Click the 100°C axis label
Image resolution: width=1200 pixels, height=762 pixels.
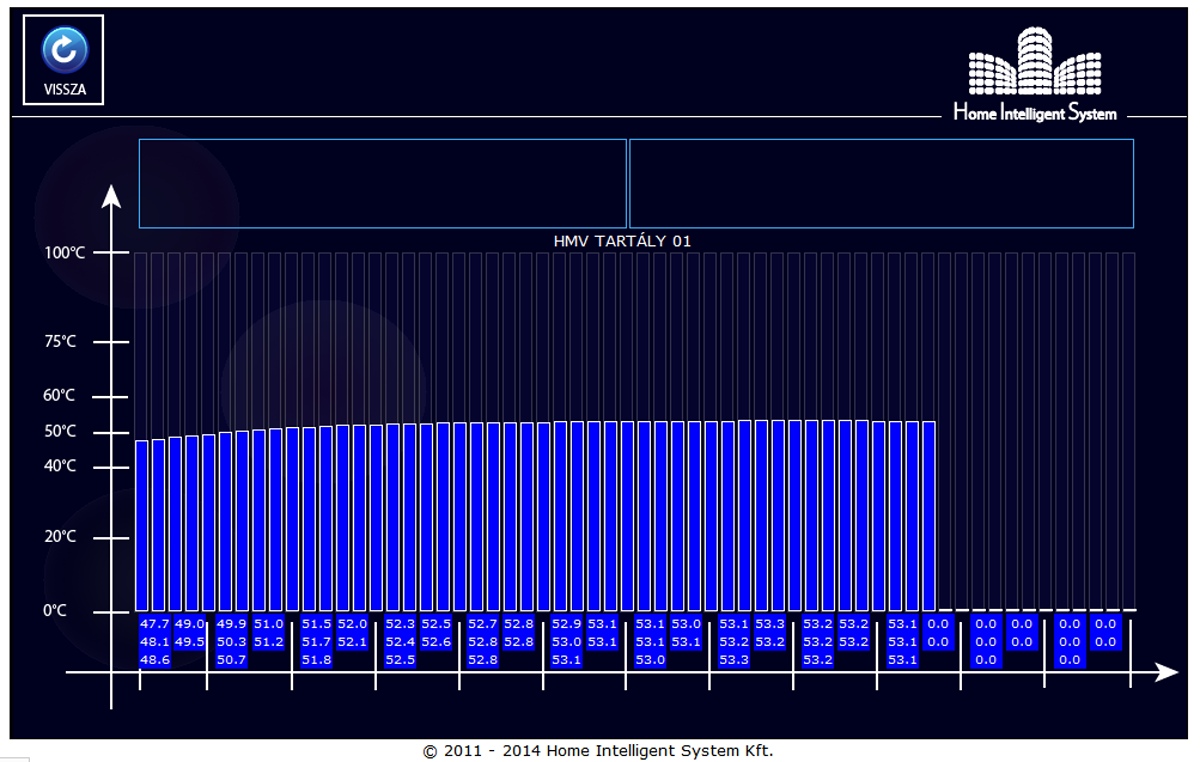(x=65, y=253)
